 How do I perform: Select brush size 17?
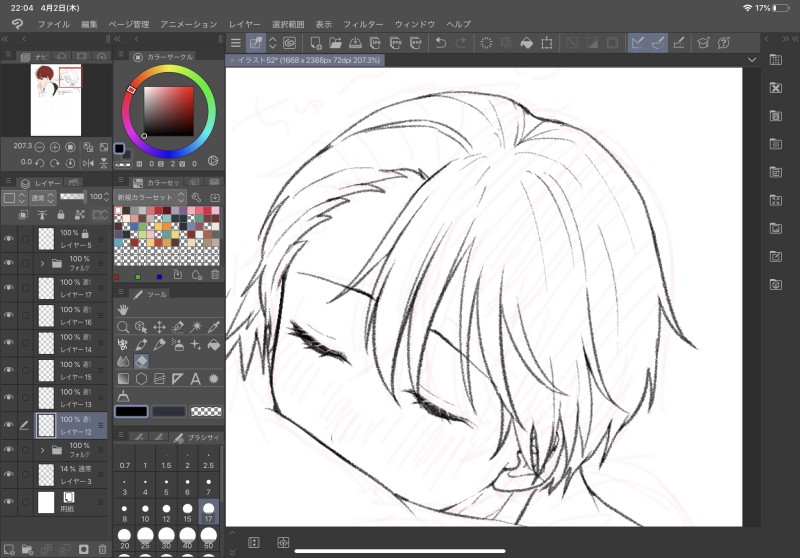208,512
